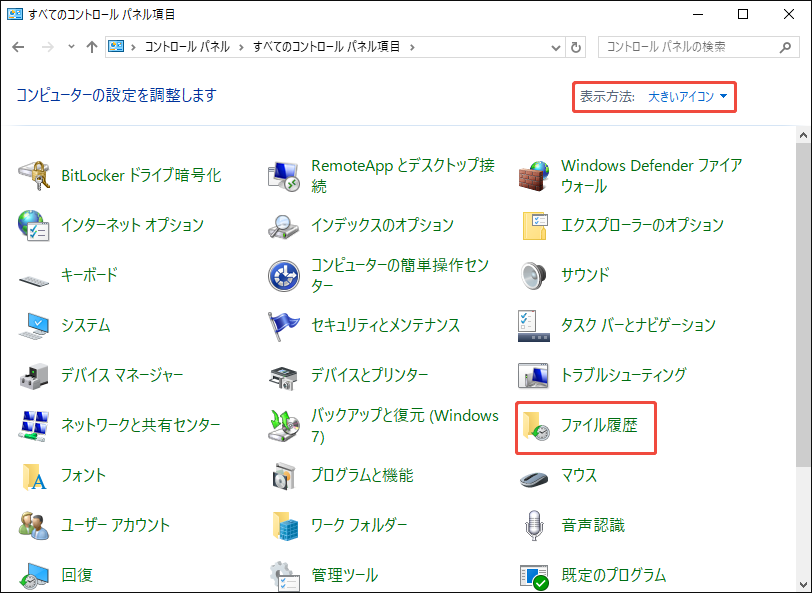
Task: Open the 管理ツール link
Action: 344,575
